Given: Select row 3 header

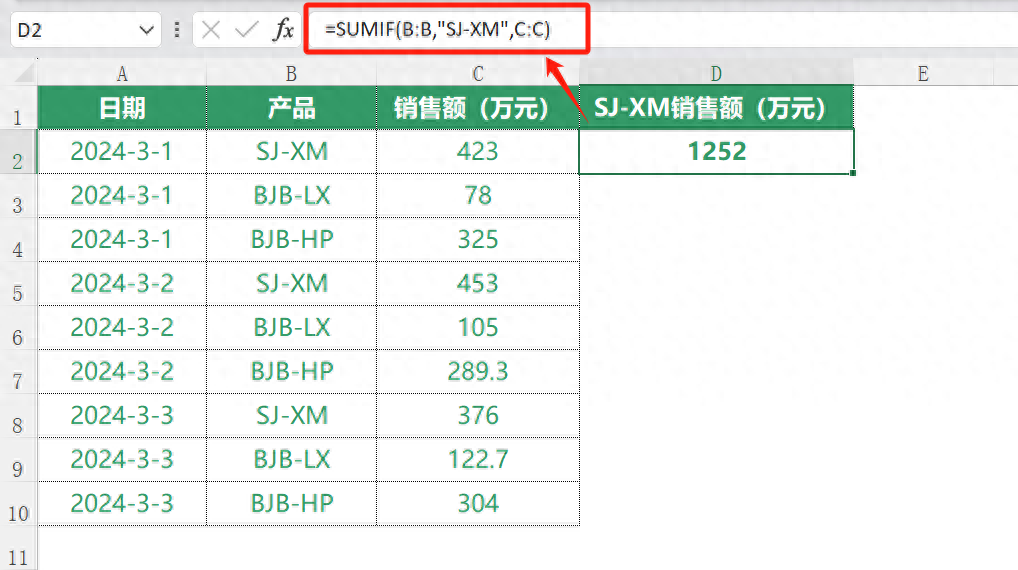Looking at the screenshot, I should pos(18,196).
